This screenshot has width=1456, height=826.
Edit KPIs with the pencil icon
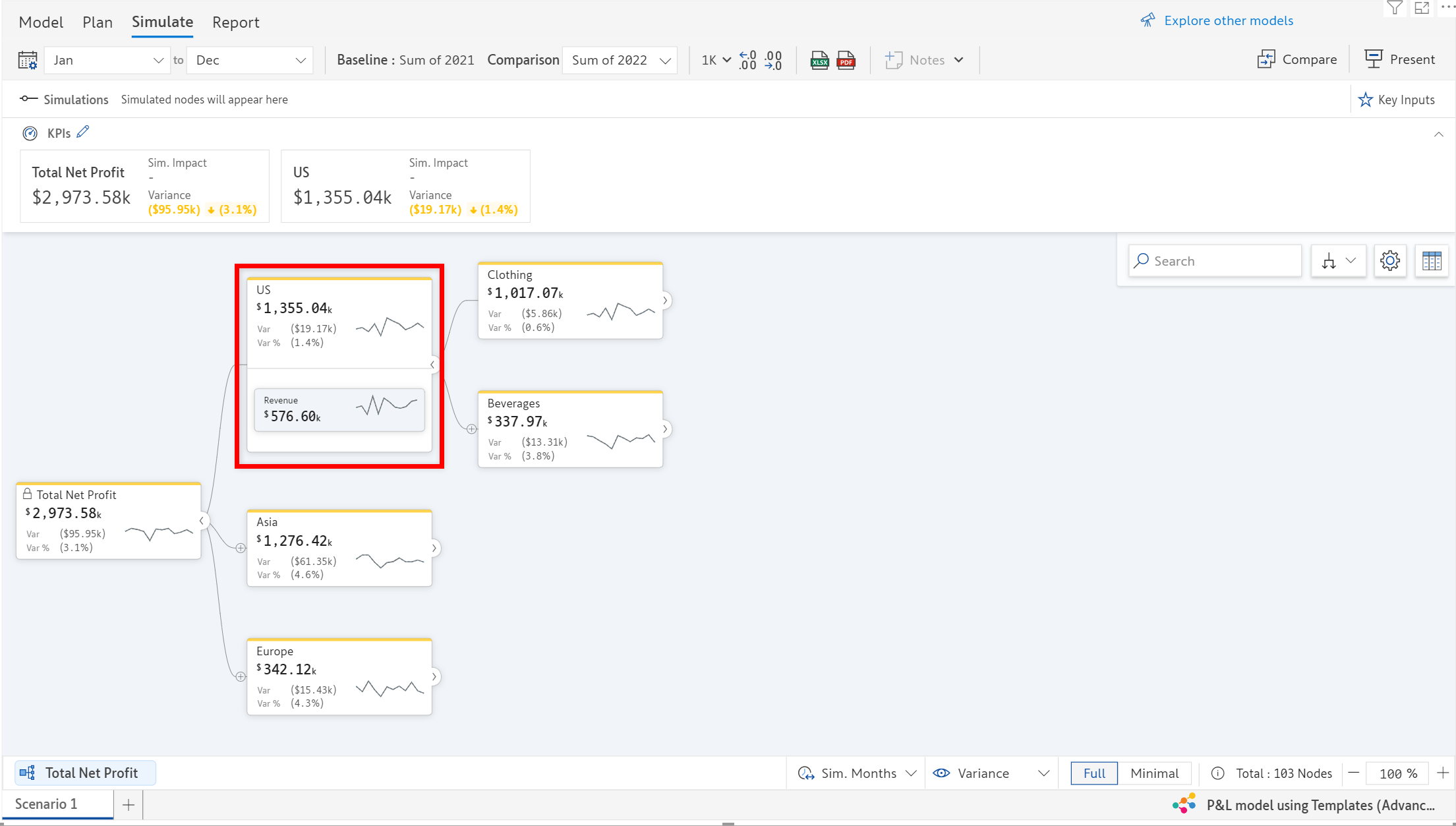tap(83, 132)
